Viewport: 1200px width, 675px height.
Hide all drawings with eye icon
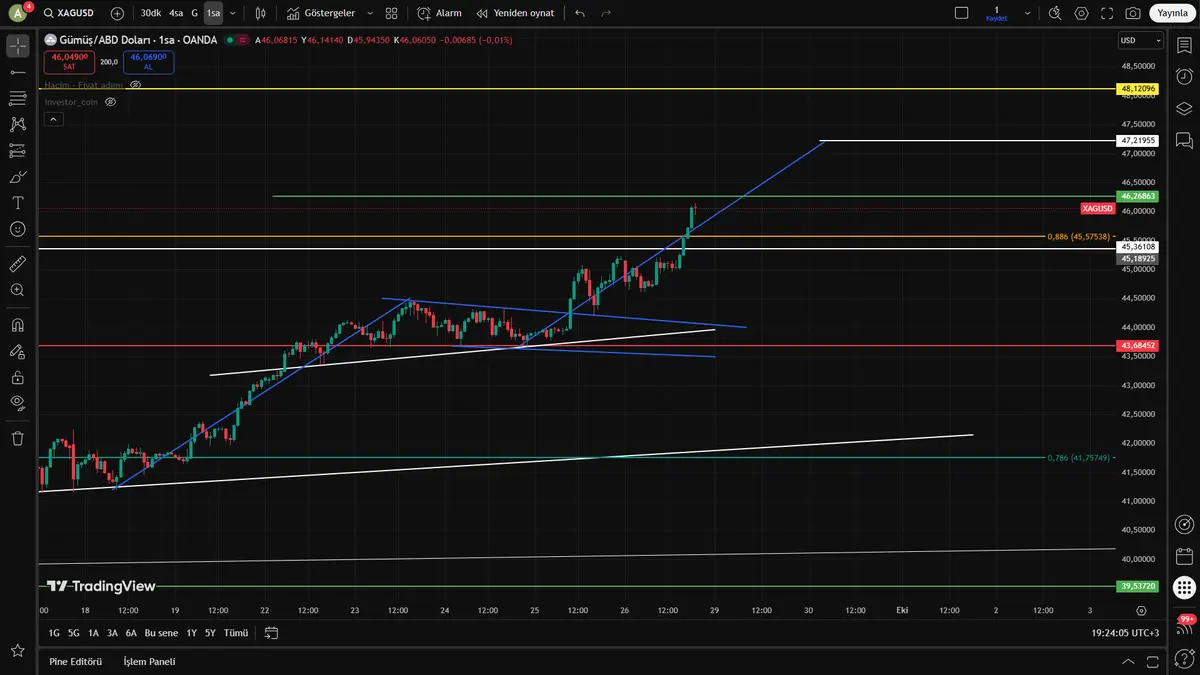pos(17,403)
